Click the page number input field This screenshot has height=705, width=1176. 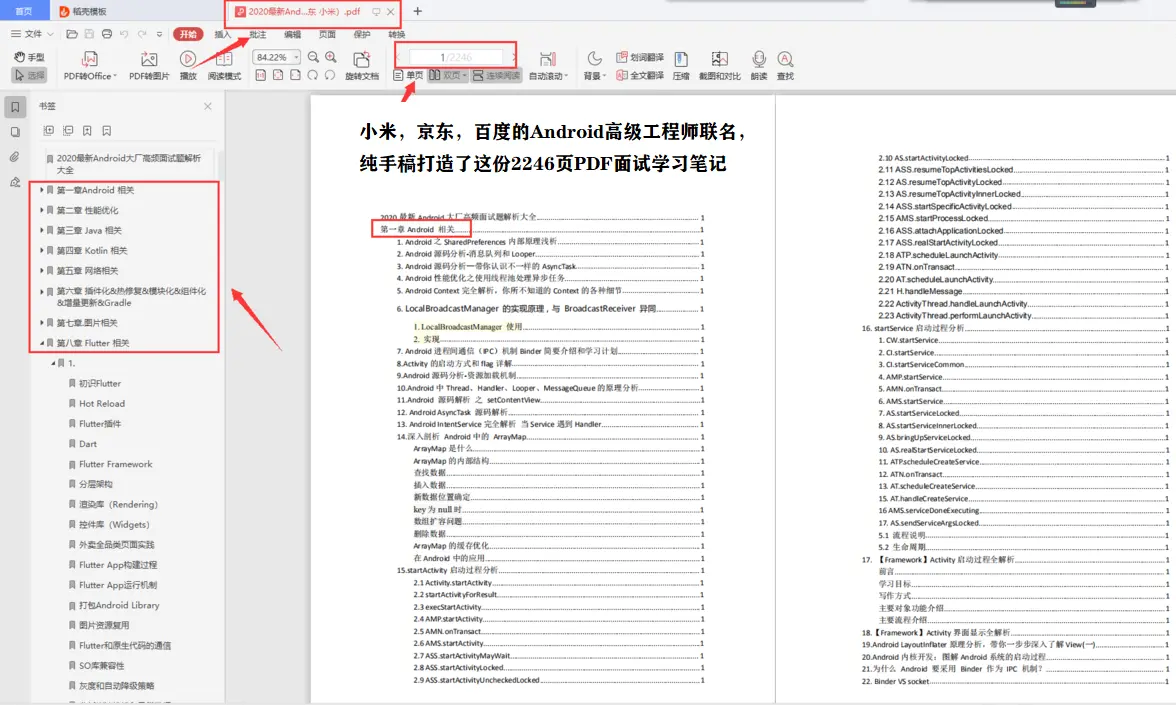[x=456, y=57]
